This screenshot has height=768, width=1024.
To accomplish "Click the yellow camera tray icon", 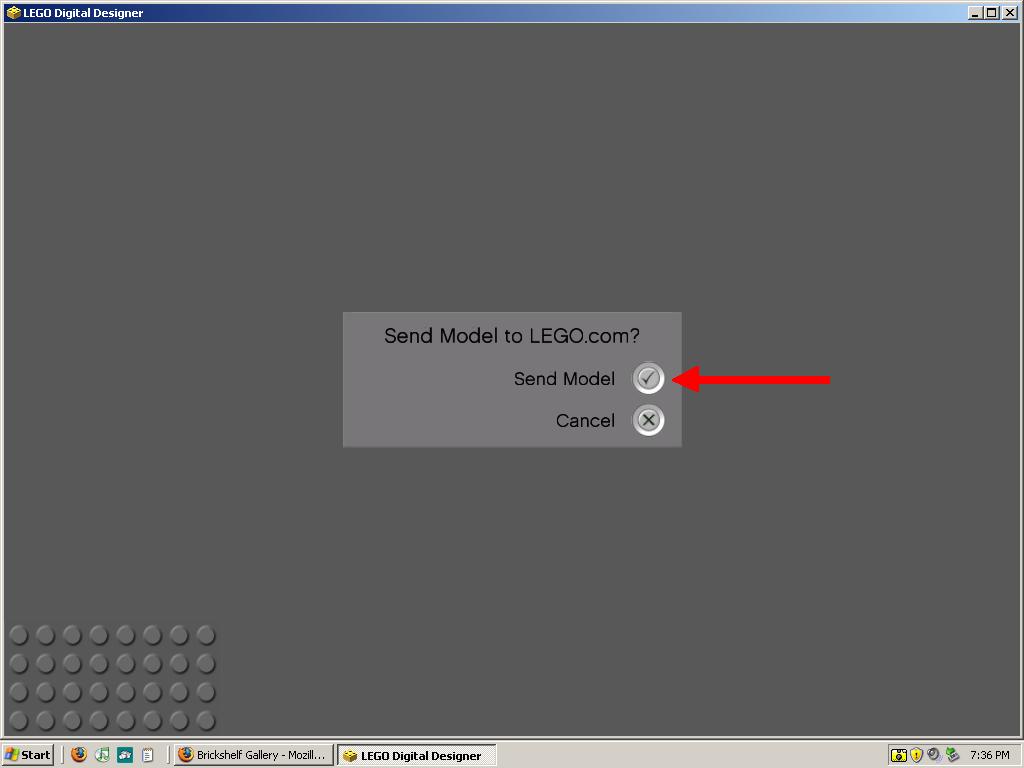I will pos(899,755).
